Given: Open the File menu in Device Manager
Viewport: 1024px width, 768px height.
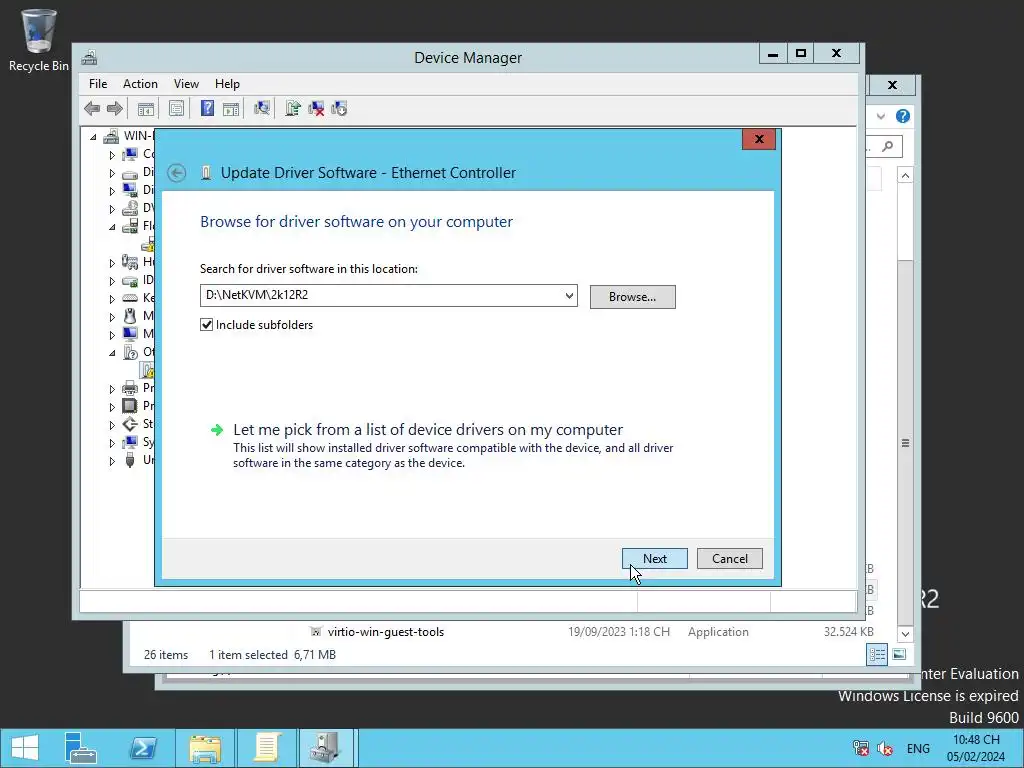Looking at the screenshot, I should [x=98, y=84].
